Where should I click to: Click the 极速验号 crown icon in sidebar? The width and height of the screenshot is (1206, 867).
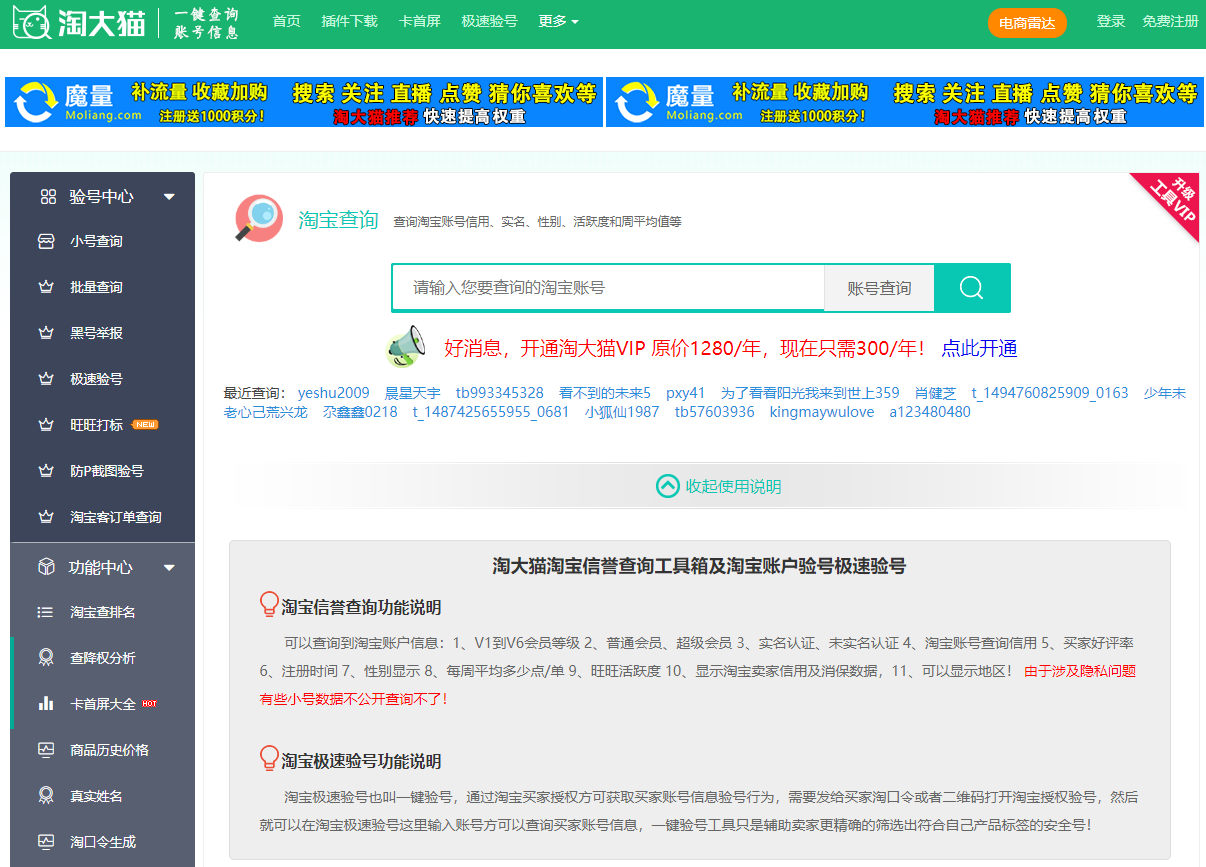click(x=45, y=379)
